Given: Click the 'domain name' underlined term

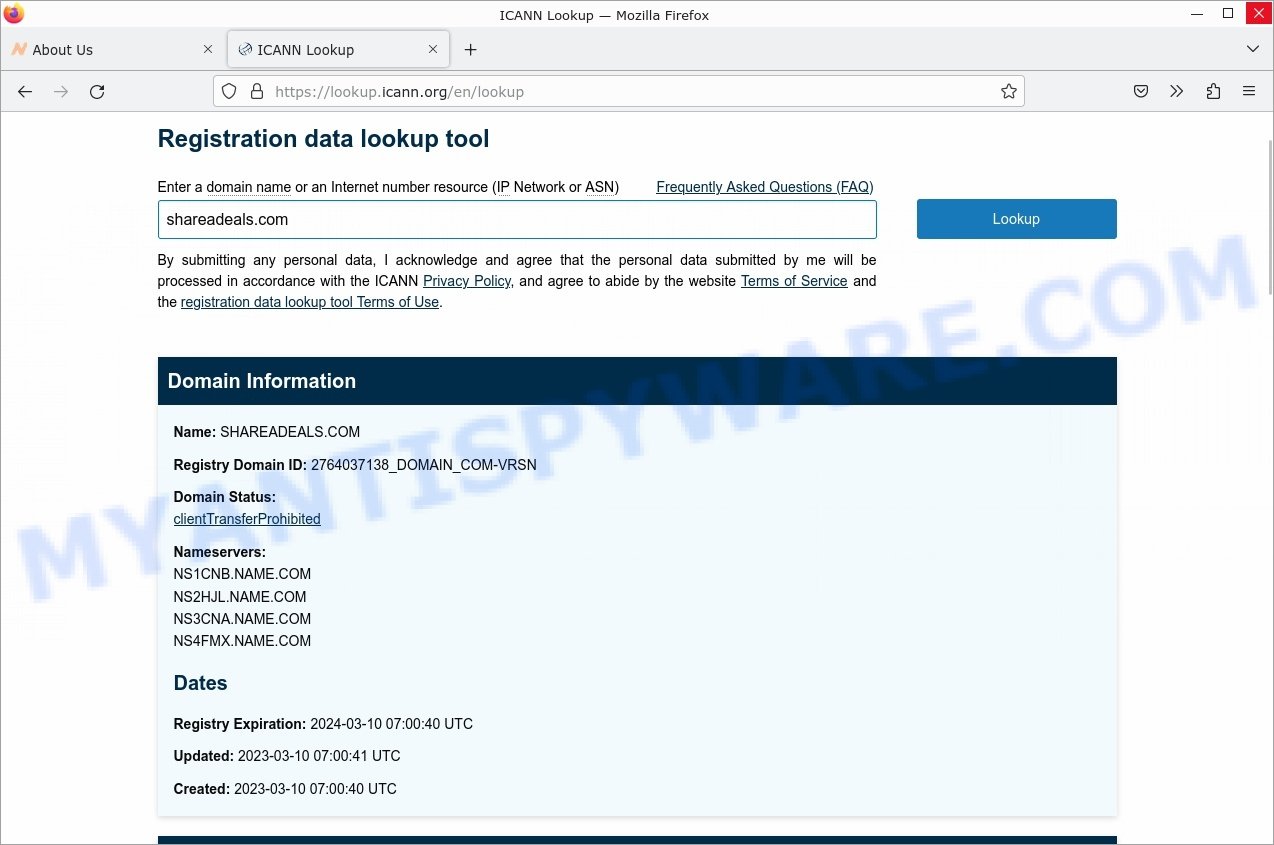Looking at the screenshot, I should coord(249,187).
